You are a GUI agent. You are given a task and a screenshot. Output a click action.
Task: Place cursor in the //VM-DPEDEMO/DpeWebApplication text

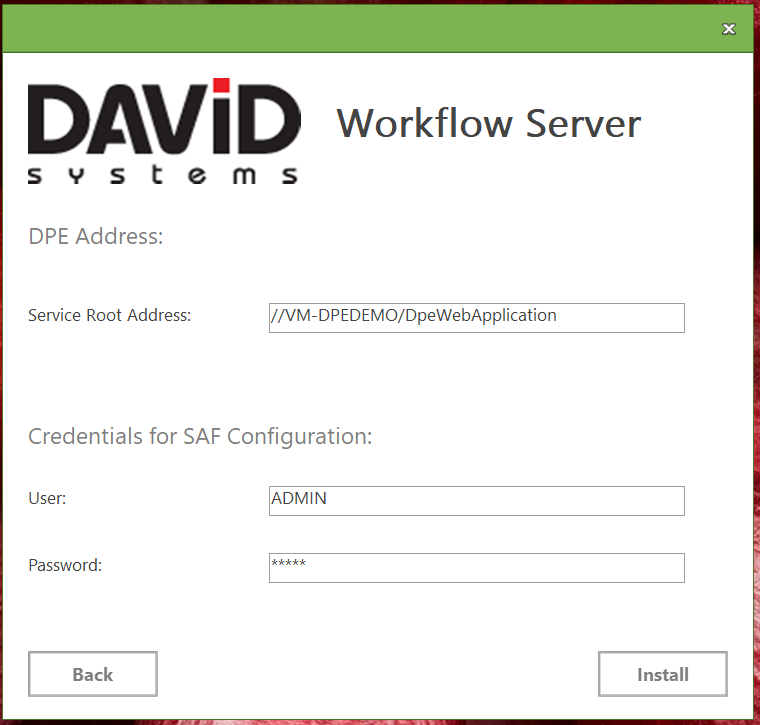coord(413,315)
